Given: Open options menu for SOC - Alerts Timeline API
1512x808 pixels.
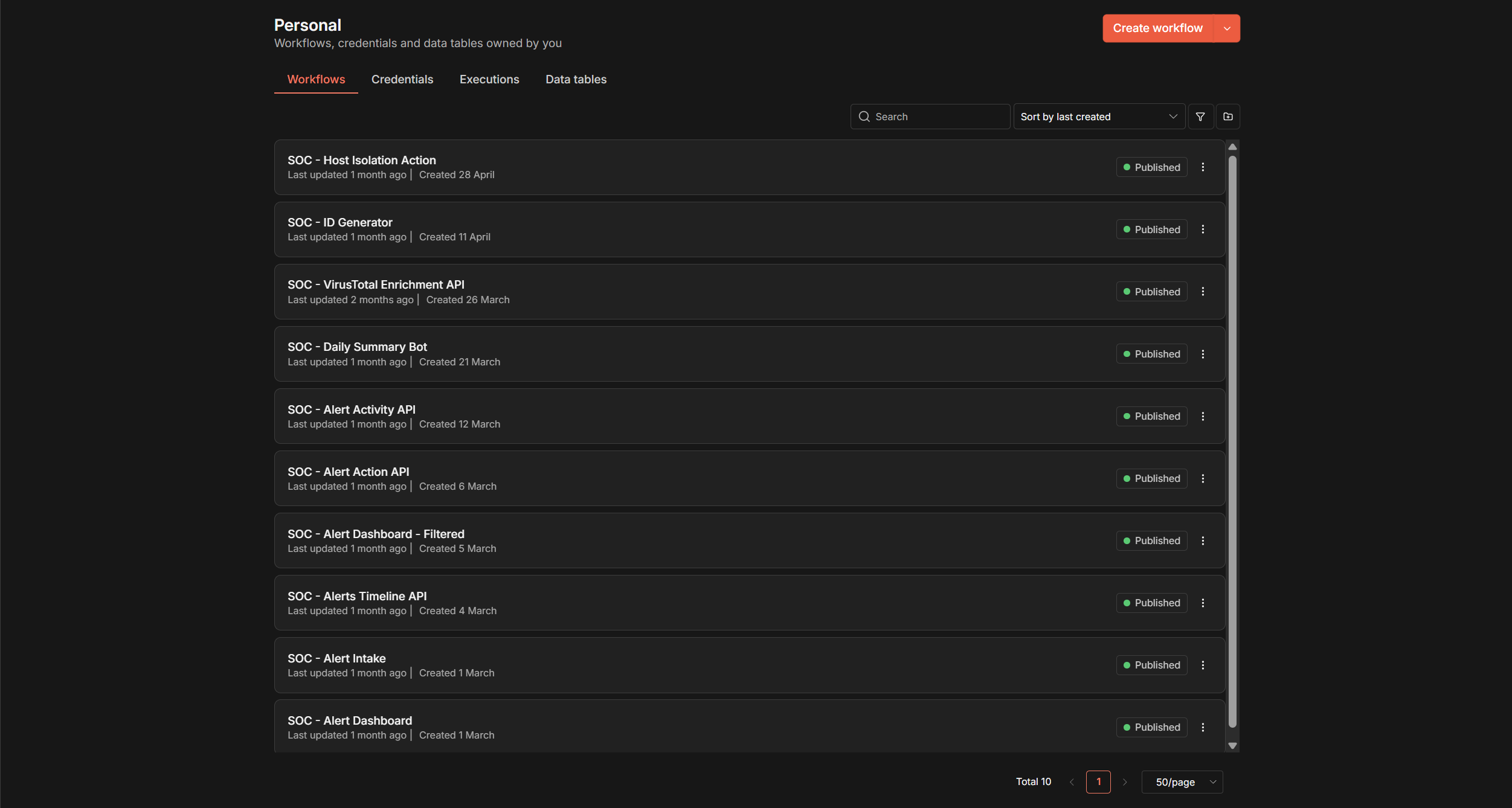Looking at the screenshot, I should pos(1203,603).
